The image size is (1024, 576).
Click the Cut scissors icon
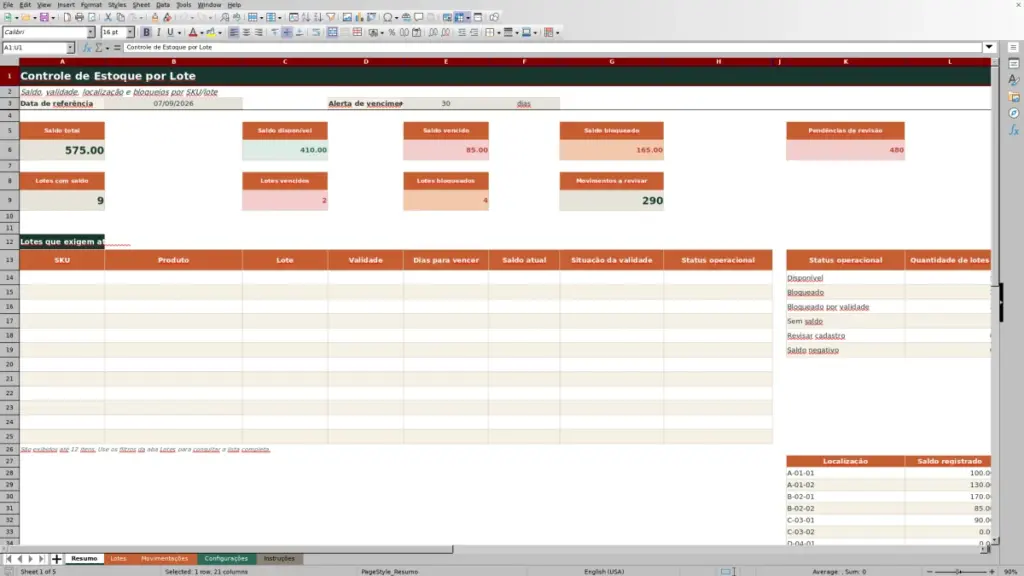[108, 18]
